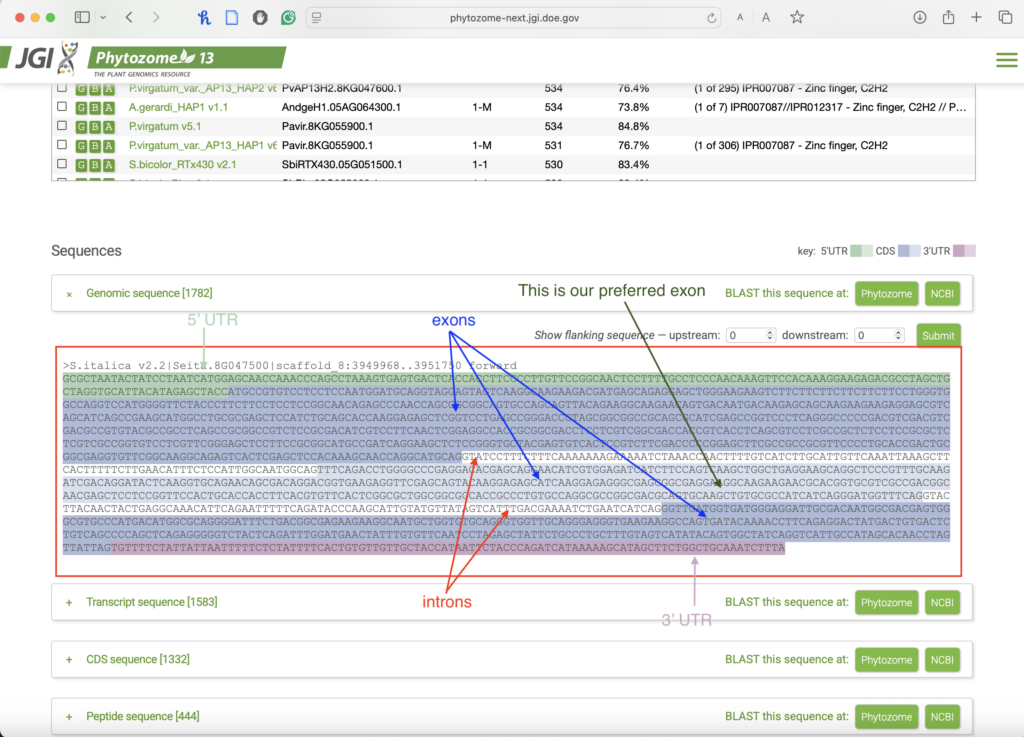Screen dimensions: 1024x737
Task: Show Safari downloads
Action: pos(920,18)
